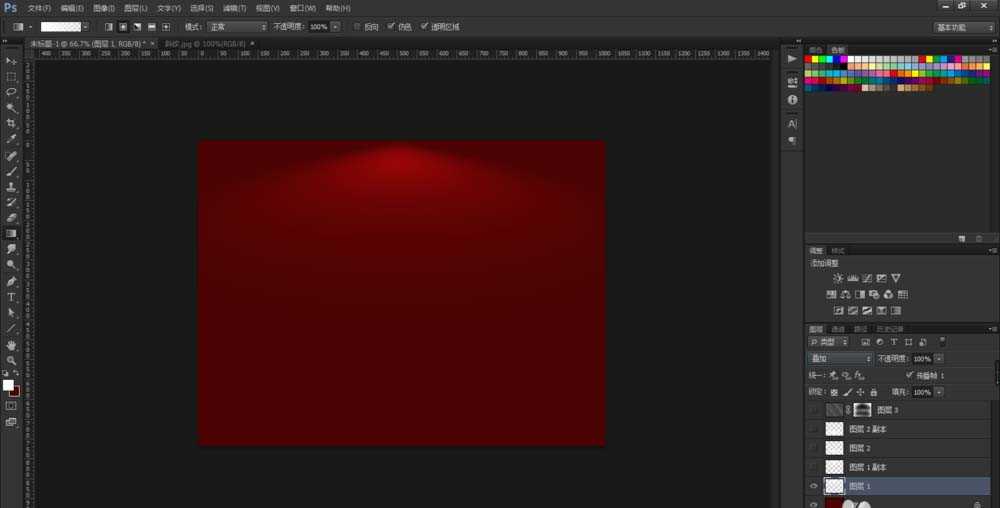
Task: Select the Eyedropper tool
Action: 11,139
